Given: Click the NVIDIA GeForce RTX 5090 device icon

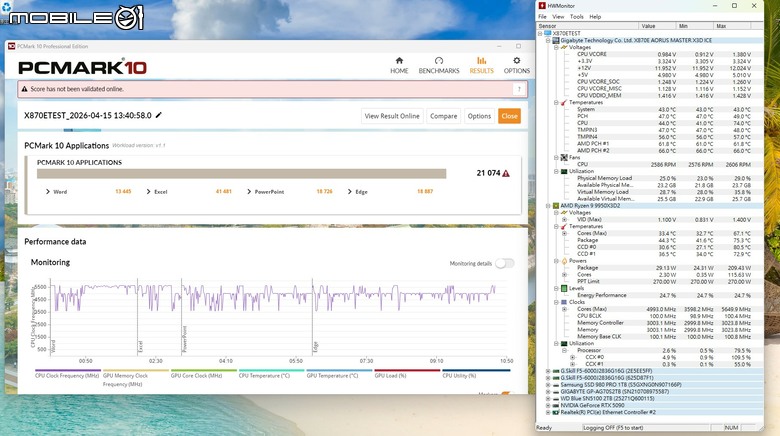Looking at the screenshot, I should coord(556,406).
